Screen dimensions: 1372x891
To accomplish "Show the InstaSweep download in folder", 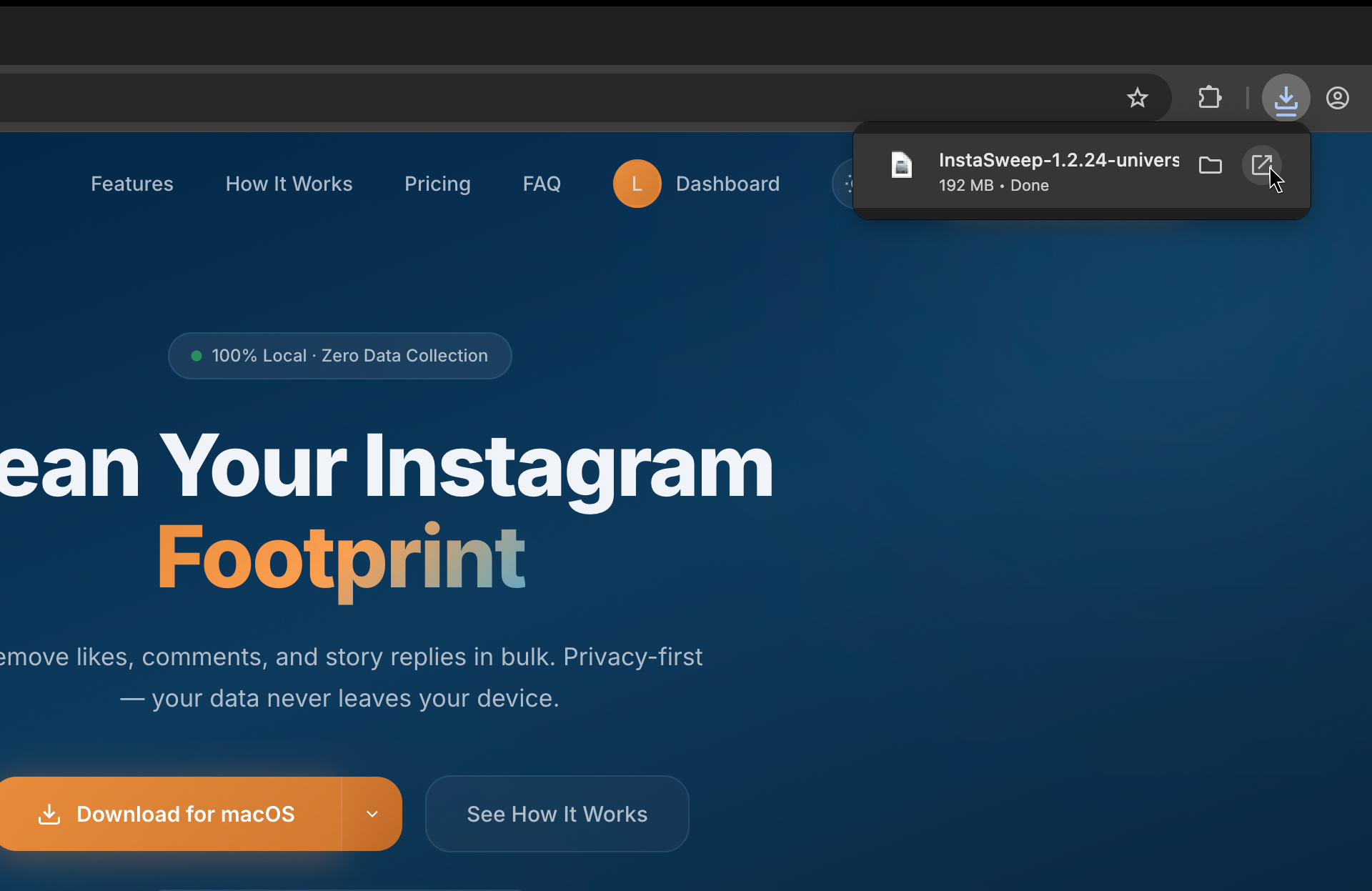I will pos(1210,166).
